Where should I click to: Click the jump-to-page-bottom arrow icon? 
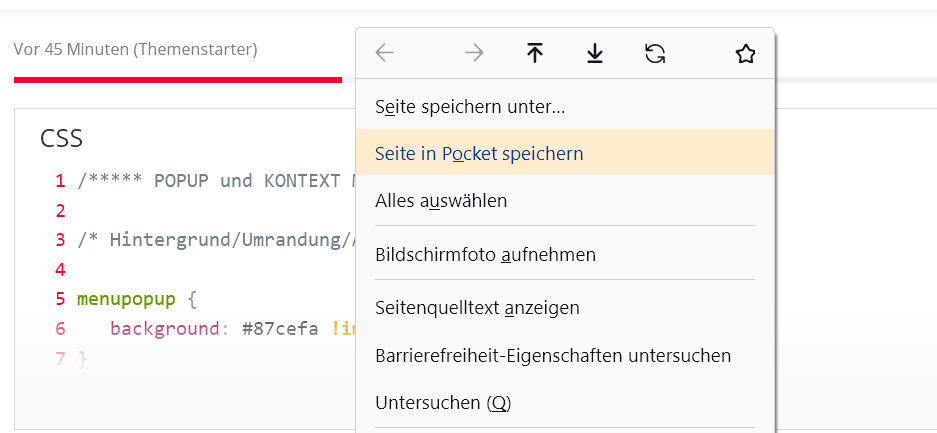[x=595, y=54]
